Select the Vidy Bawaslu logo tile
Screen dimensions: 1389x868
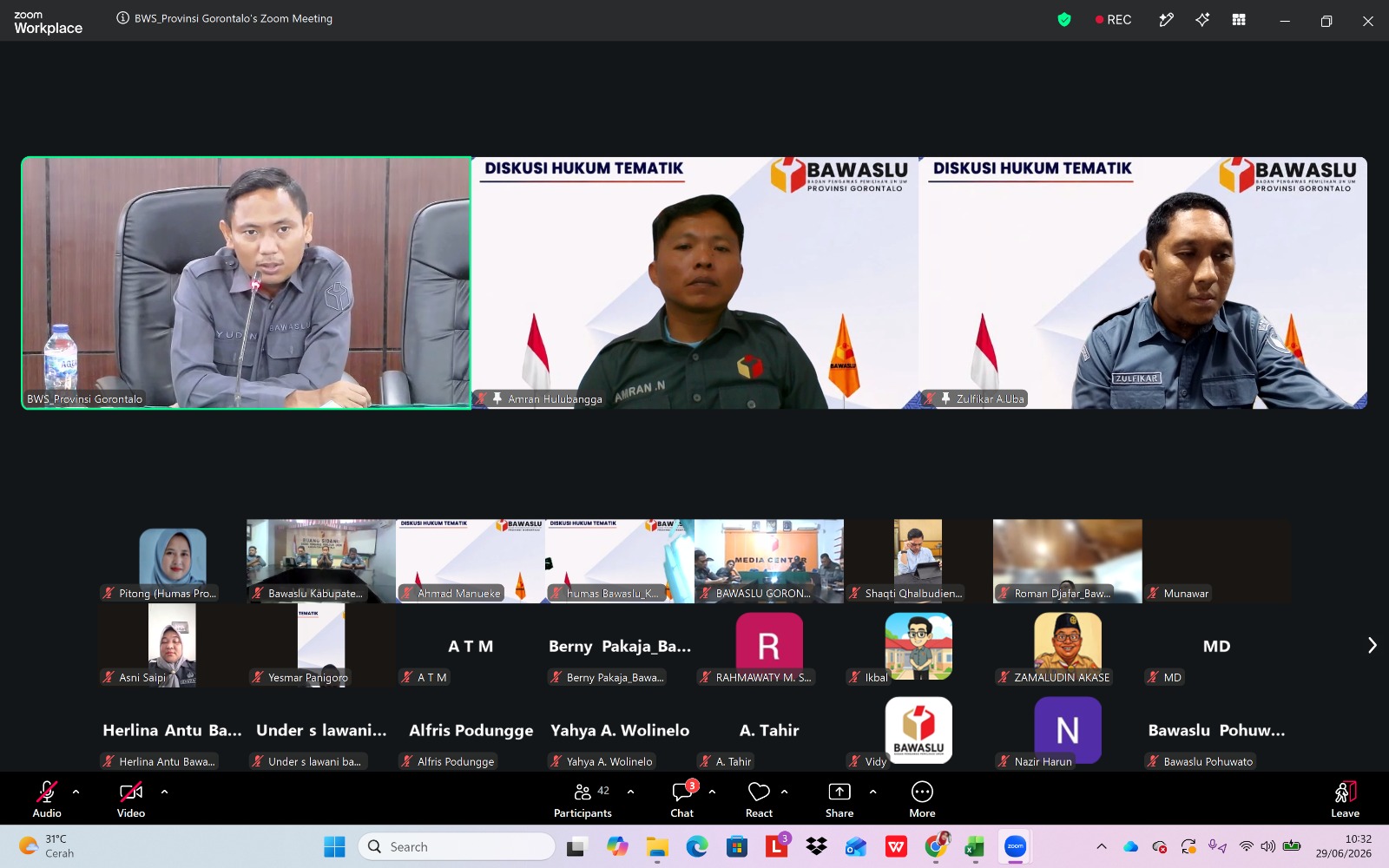(918, 729)
